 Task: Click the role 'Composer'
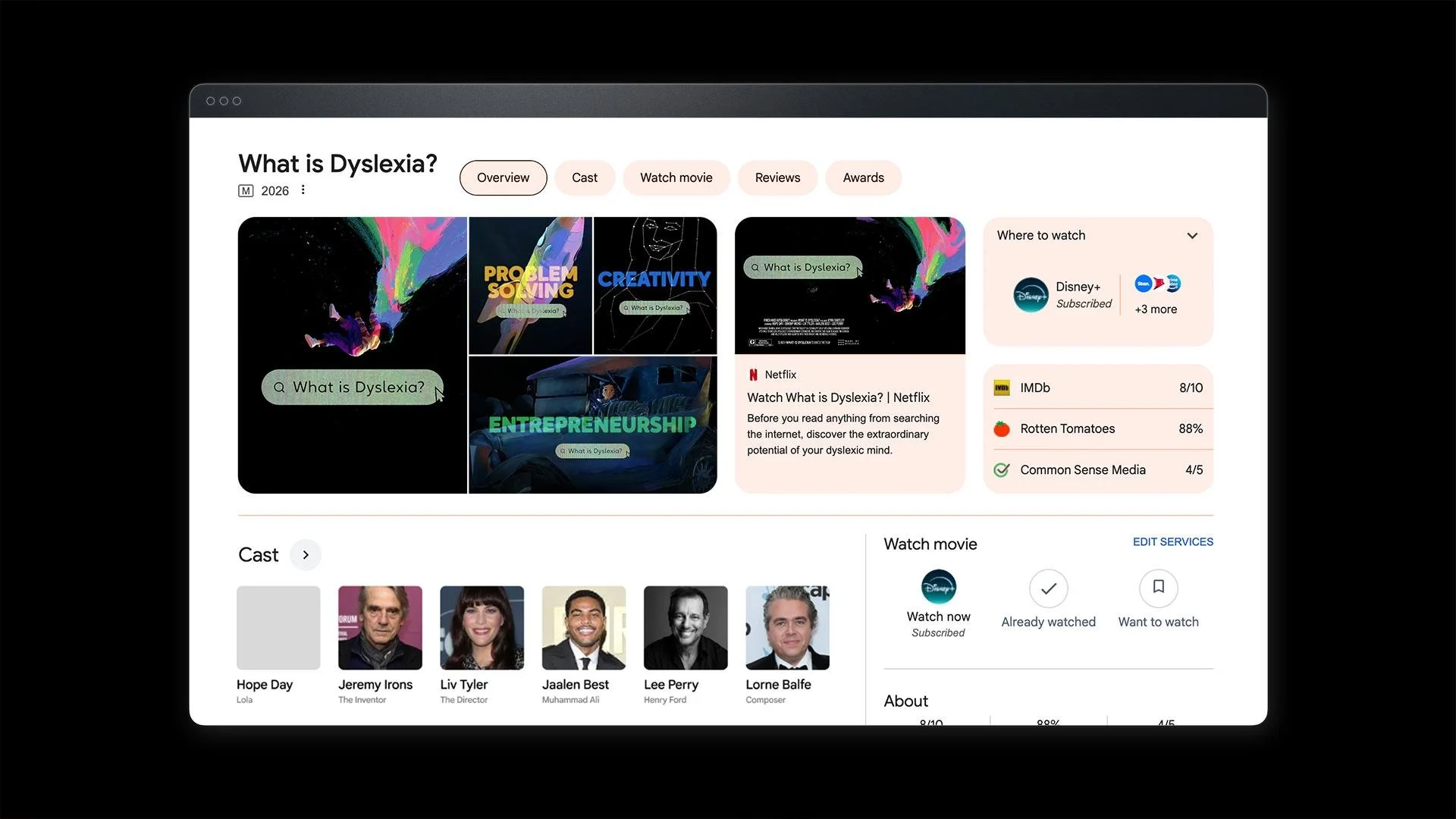[x=765, y=700]
